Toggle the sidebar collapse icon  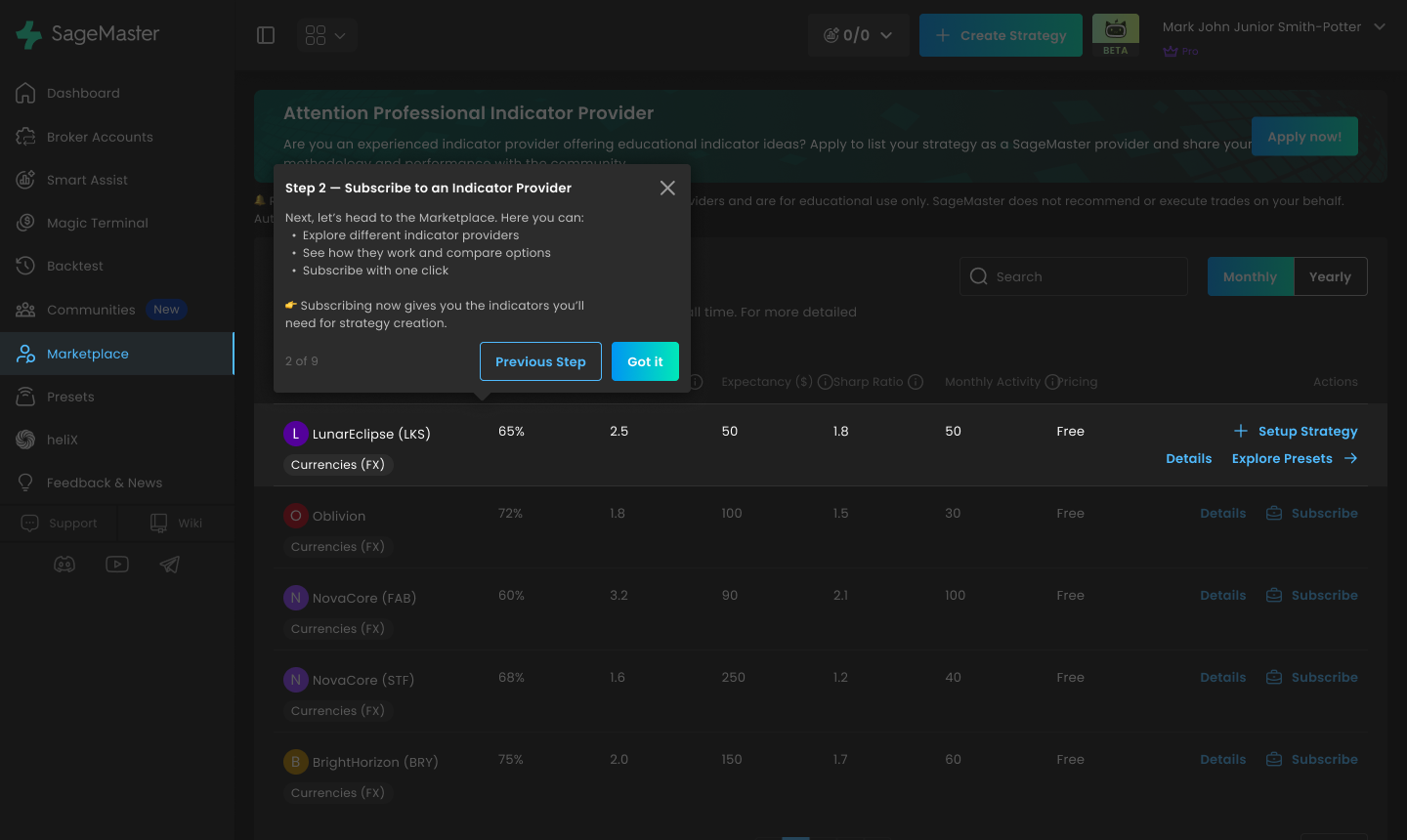[266, 35]
